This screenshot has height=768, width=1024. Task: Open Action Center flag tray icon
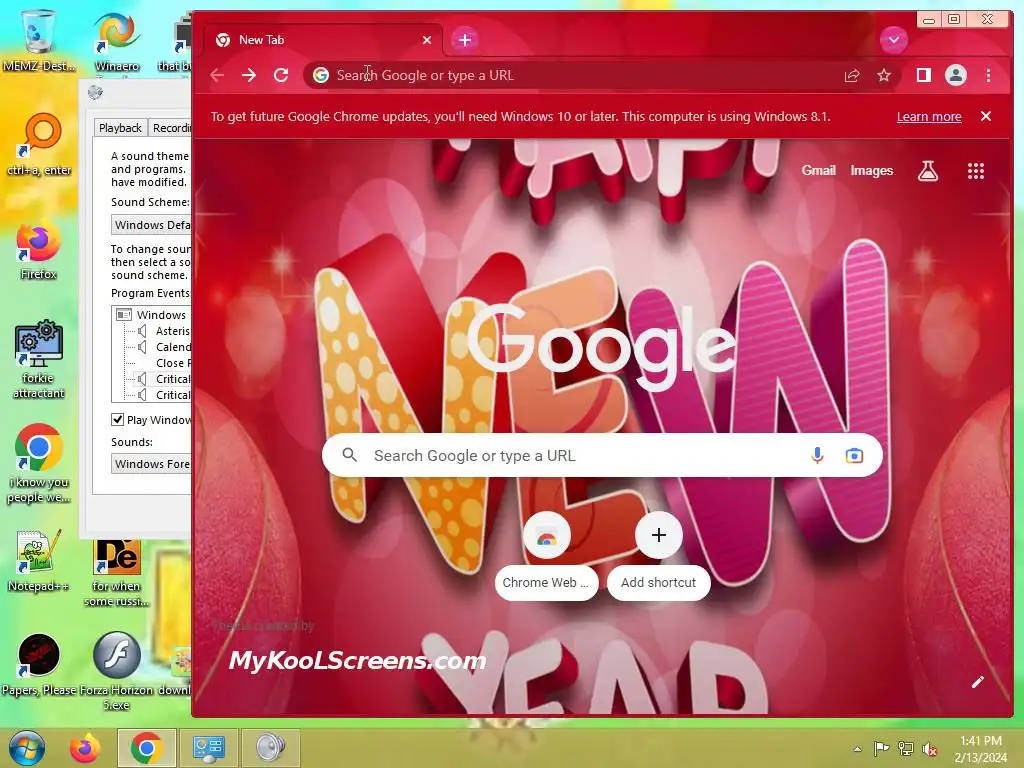(x=881, y=749)
